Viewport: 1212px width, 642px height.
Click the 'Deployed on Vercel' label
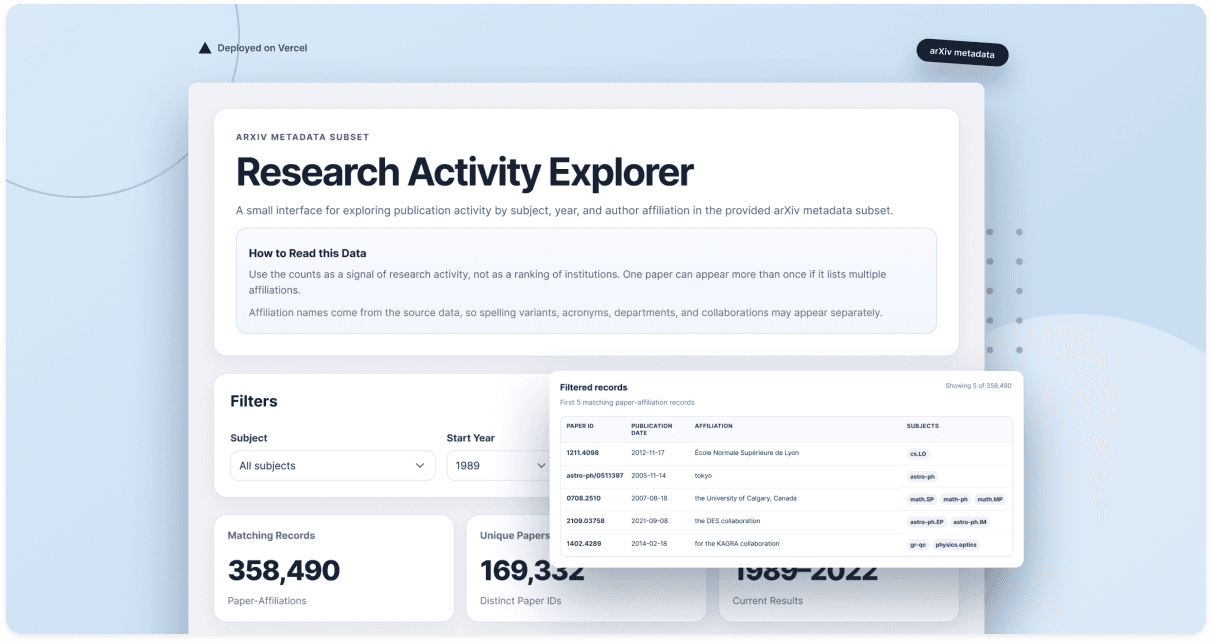(x=262, y=48)
